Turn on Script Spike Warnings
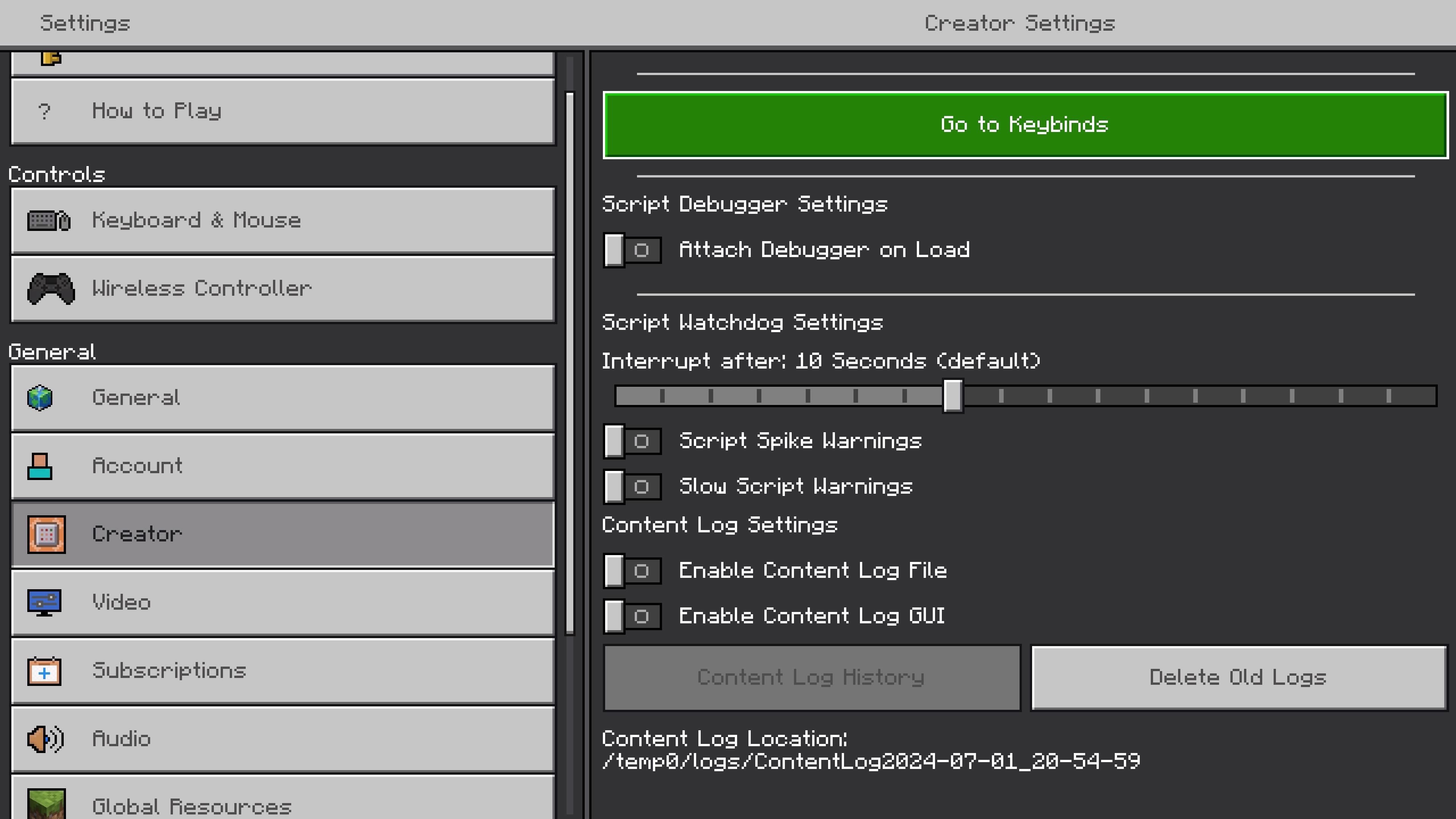This screenshot has width=1456, height=819. tap(632, 441)
